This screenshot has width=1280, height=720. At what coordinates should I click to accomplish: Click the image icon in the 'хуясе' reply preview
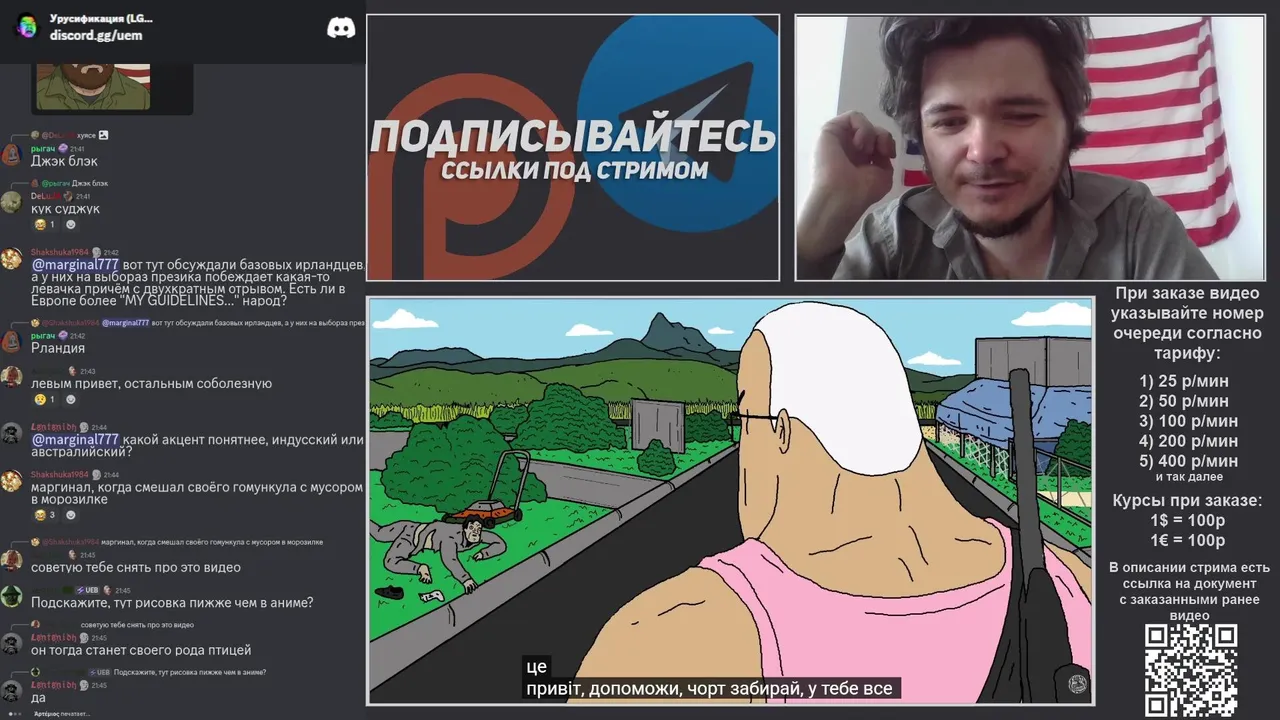click(103, 135)
